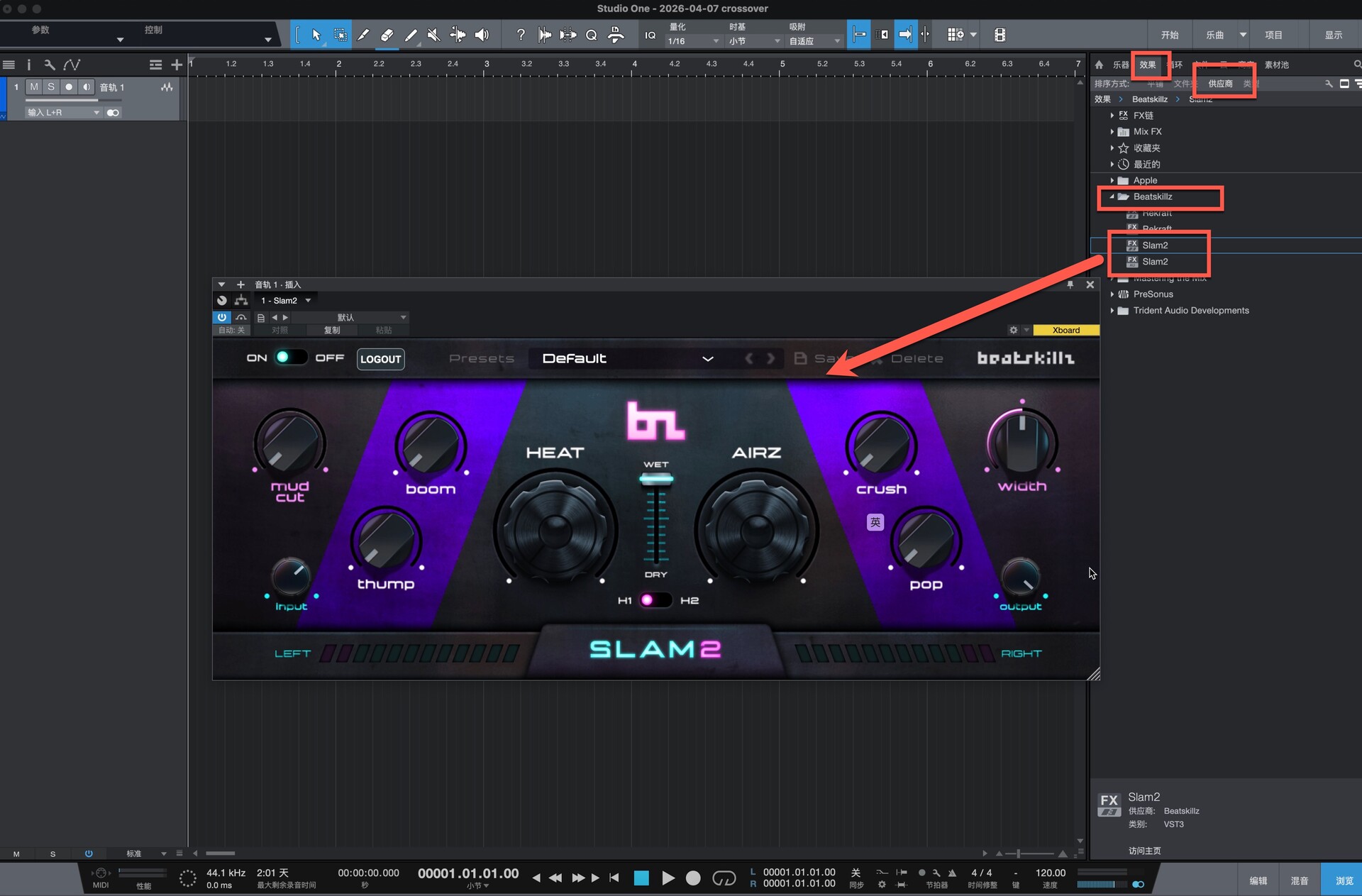The width and height of the screenshot is (1362, 896).
Task: Expand the Apple vendor folder
Action: coord(1112,180)
